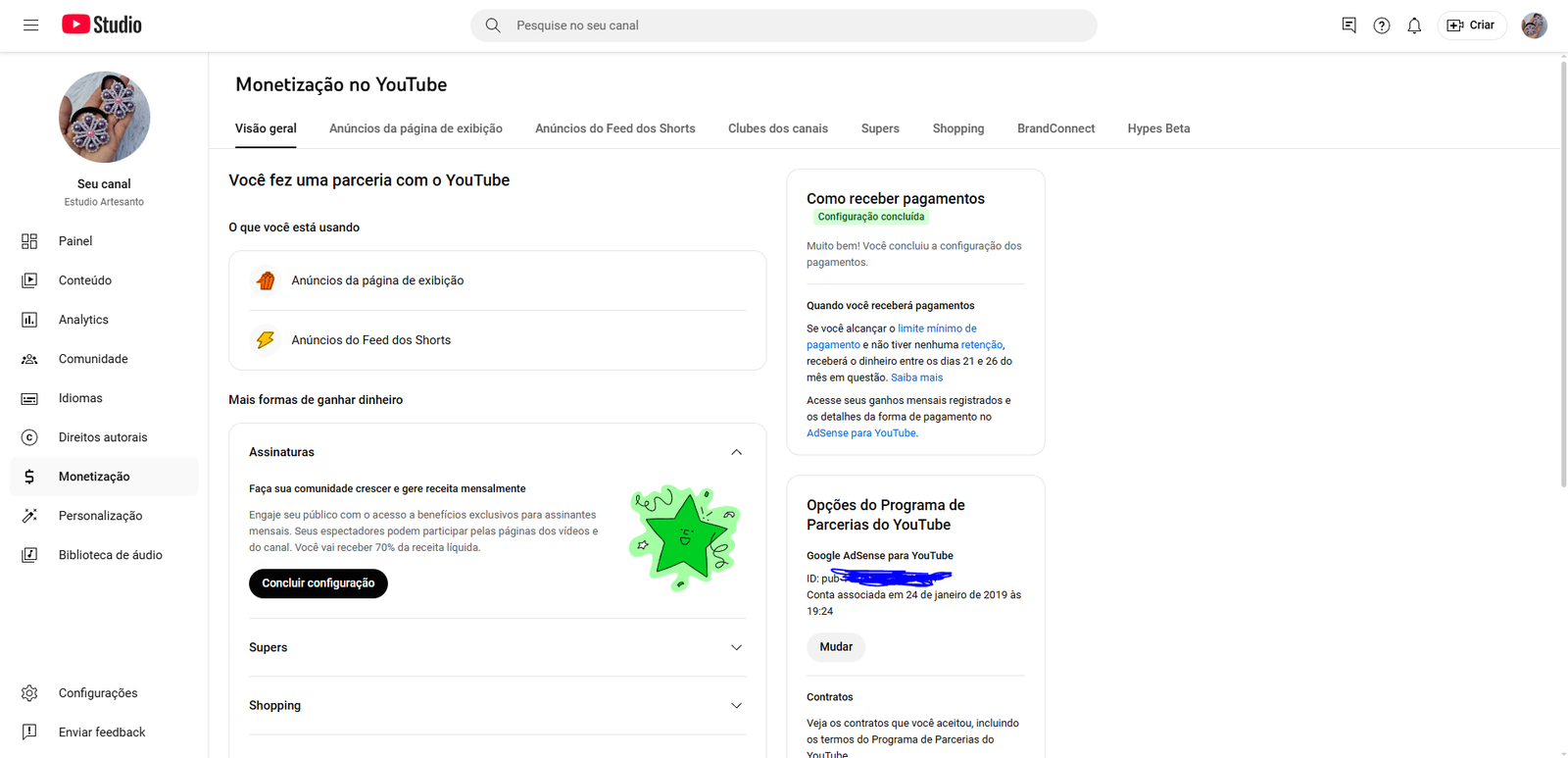This screenshot has width=1568, height=758.
Task: Open Biblioteca de áudio in the sidebar
Action: pos(104,555)
